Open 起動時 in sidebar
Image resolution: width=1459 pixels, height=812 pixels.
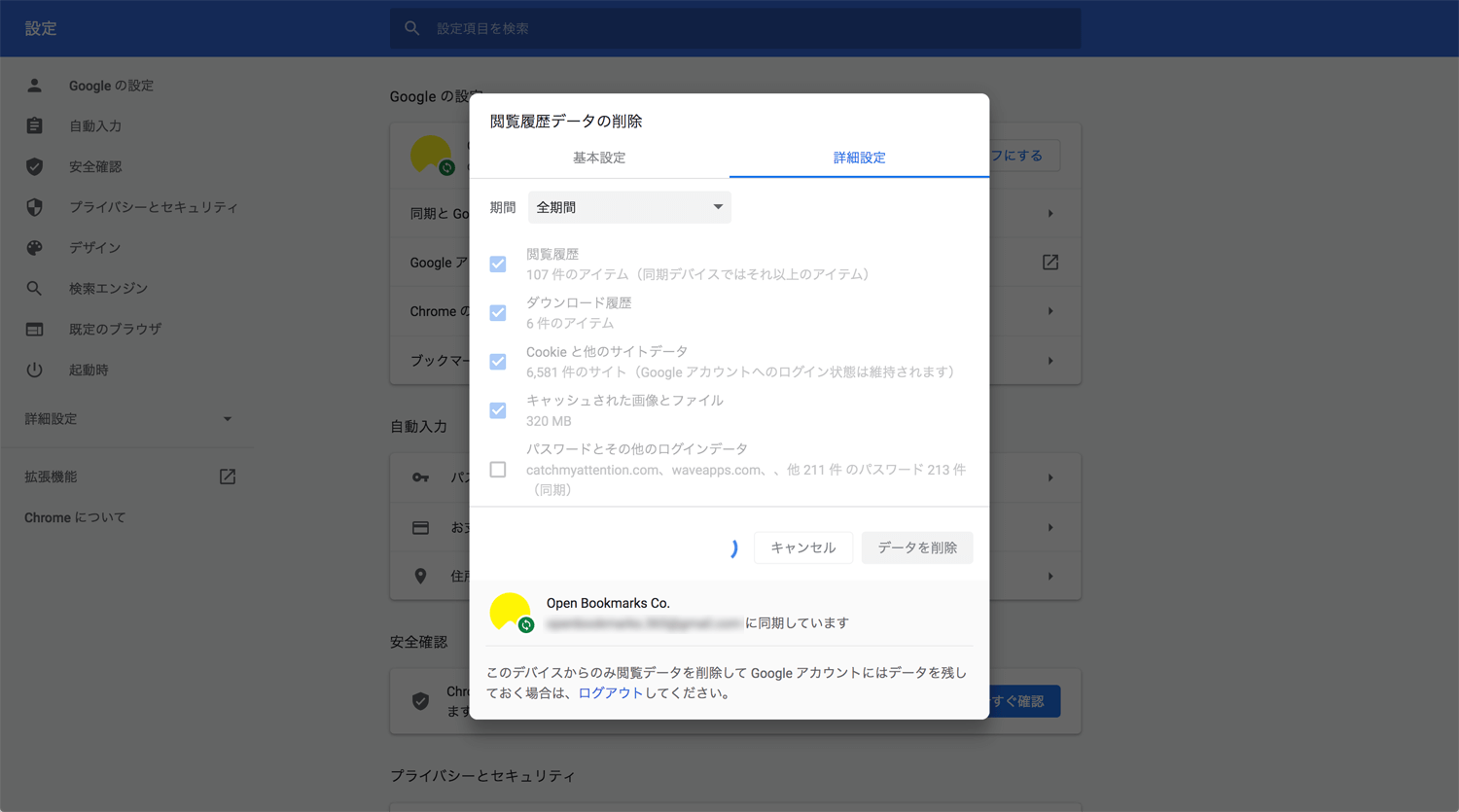[x=89, y=371]
